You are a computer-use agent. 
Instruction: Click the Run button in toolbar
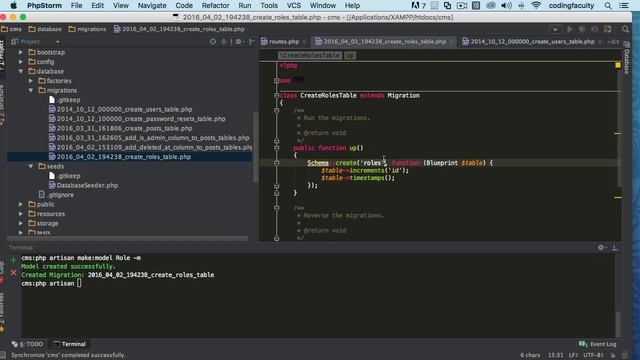pos(570,29)
